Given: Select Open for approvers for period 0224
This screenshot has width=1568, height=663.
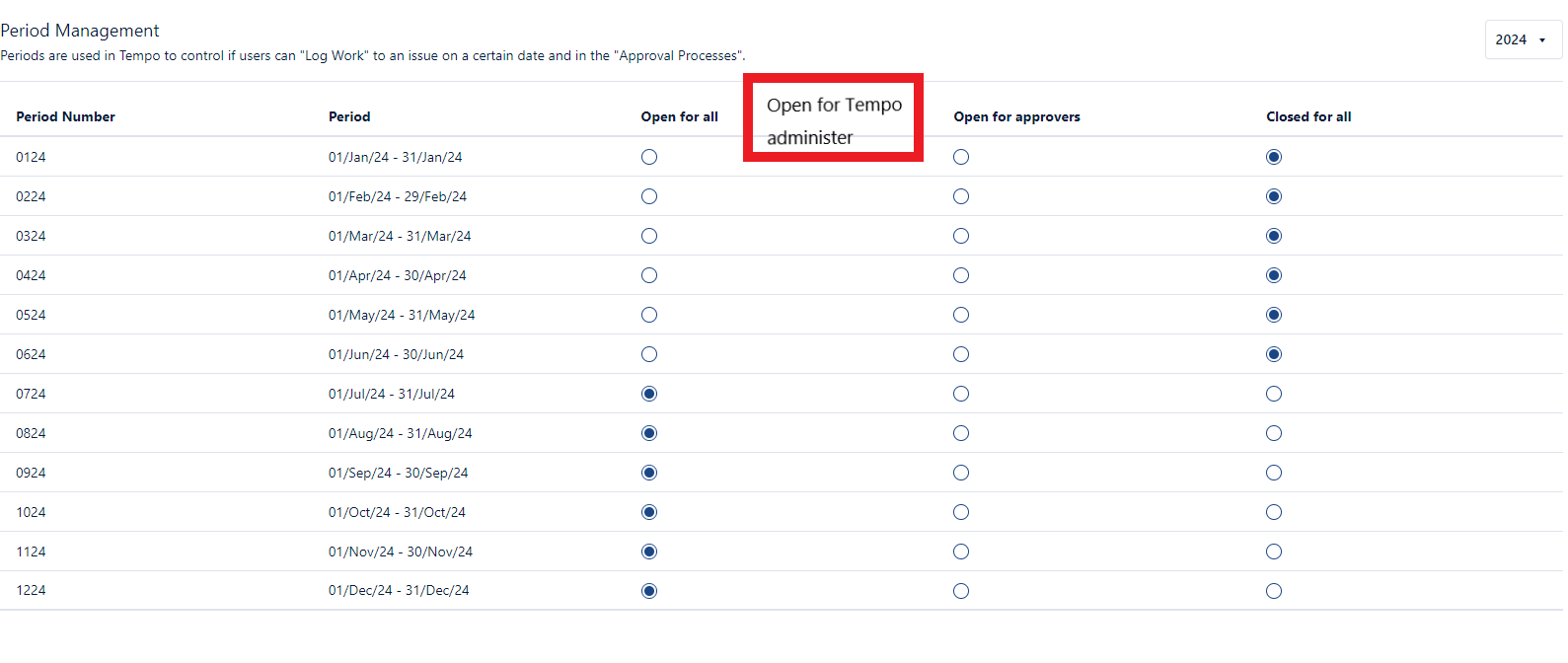Looking at the screenshot, I should click(x=961, y=196).
